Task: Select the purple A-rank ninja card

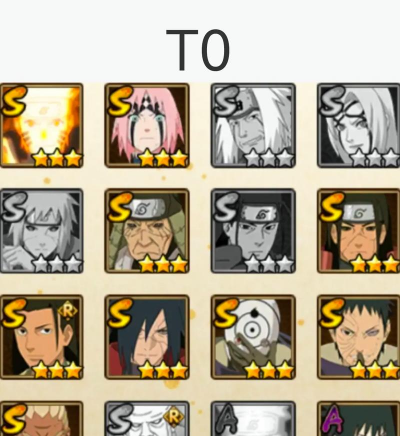Action: [359, 419]
